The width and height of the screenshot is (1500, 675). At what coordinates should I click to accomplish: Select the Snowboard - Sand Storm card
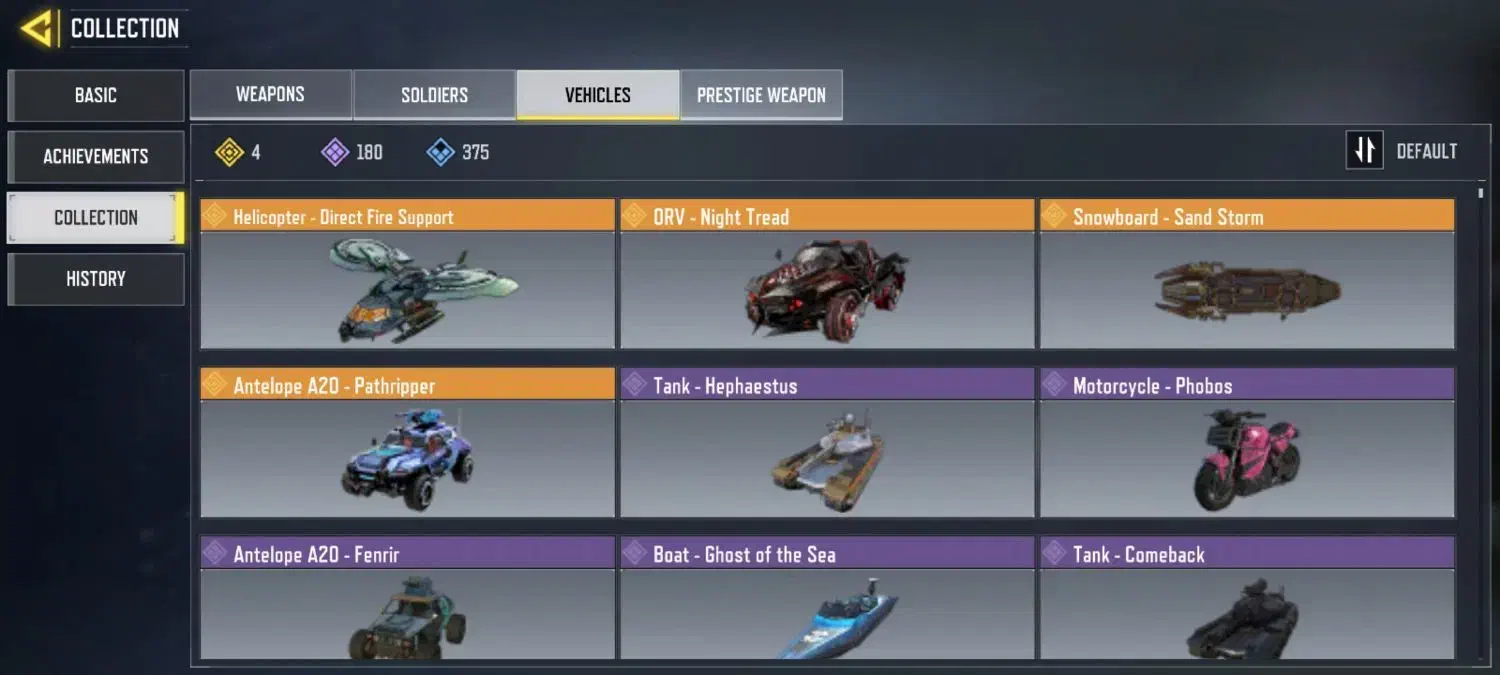(1247, 274)
